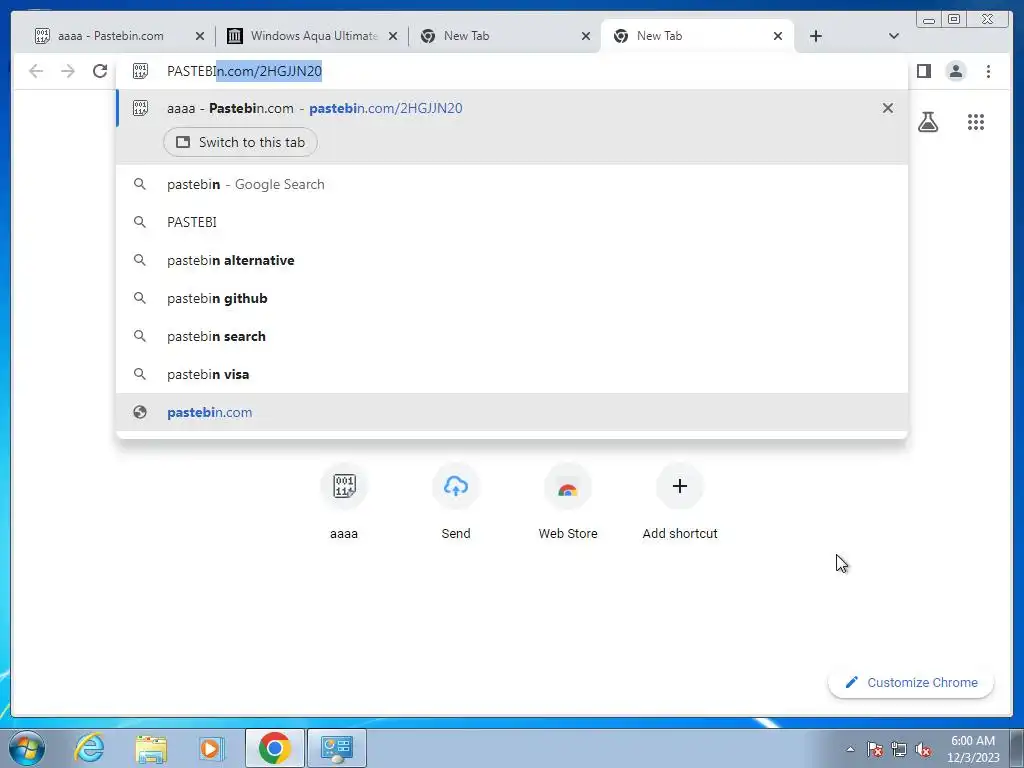
Task: Open a new tab with plus button
Action: pos(816,36)
